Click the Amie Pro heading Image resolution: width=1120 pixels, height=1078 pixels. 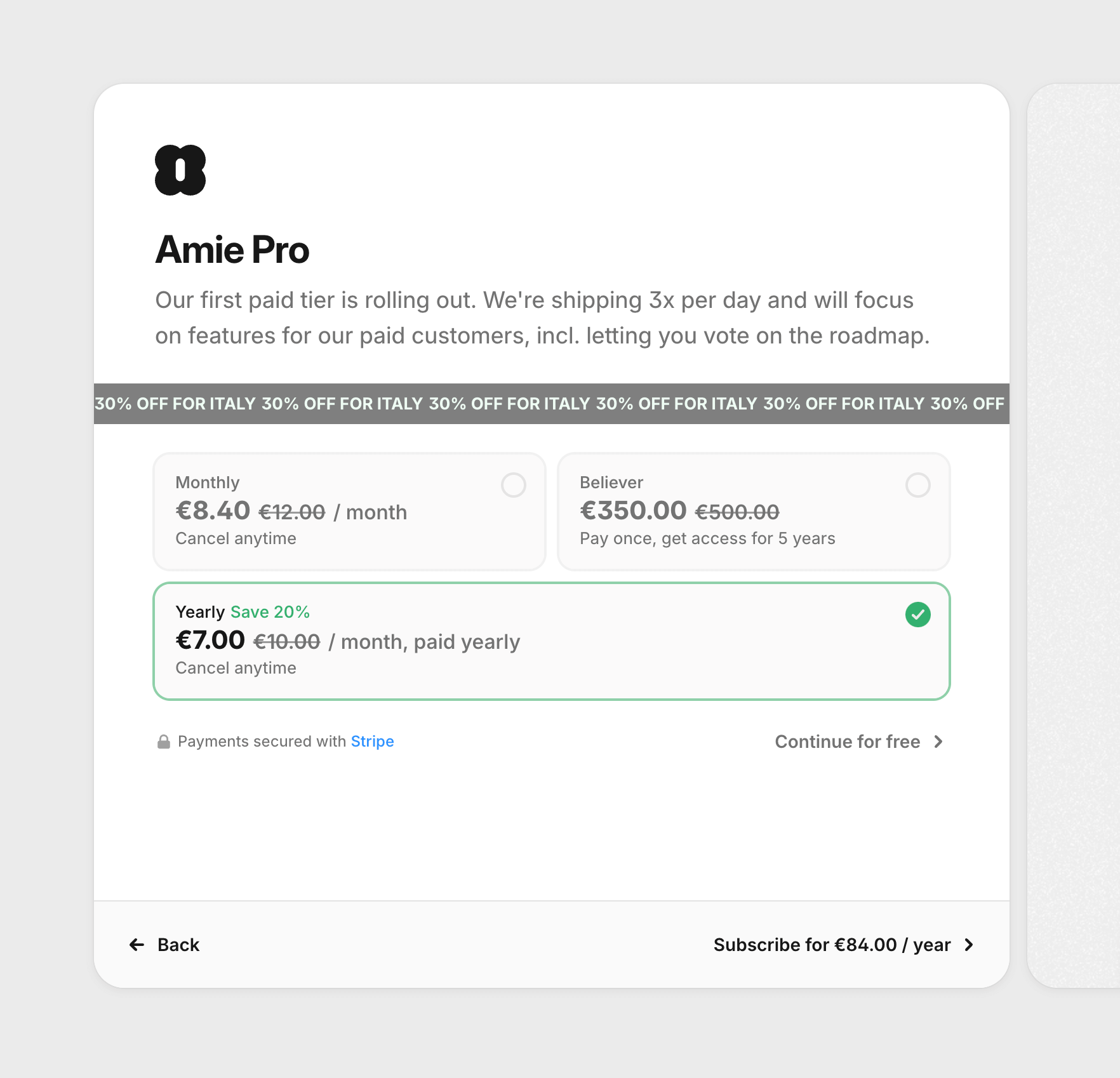pyautogui.click(x=232, y=250)
